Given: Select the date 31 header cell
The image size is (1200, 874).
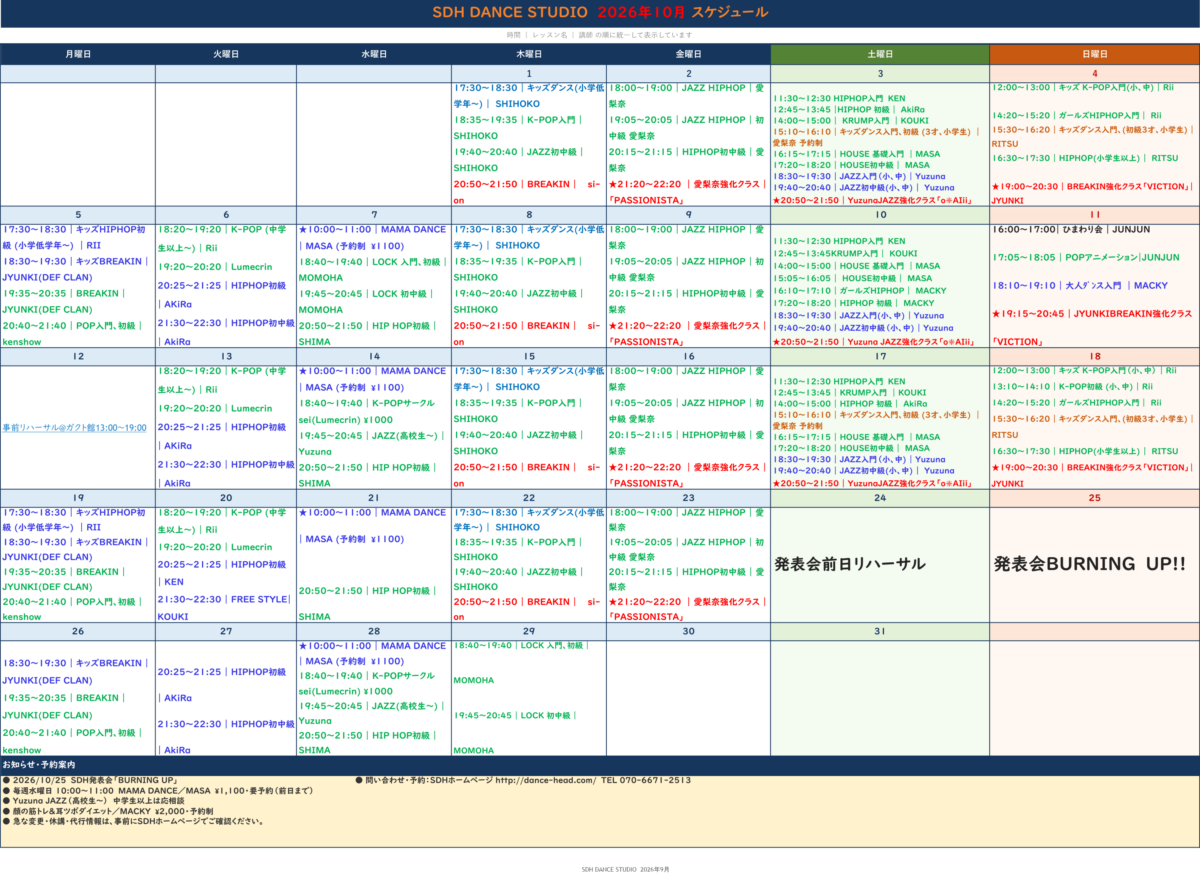Looking at the screenshot, I should pyautogui.click(x=880, y=631).
